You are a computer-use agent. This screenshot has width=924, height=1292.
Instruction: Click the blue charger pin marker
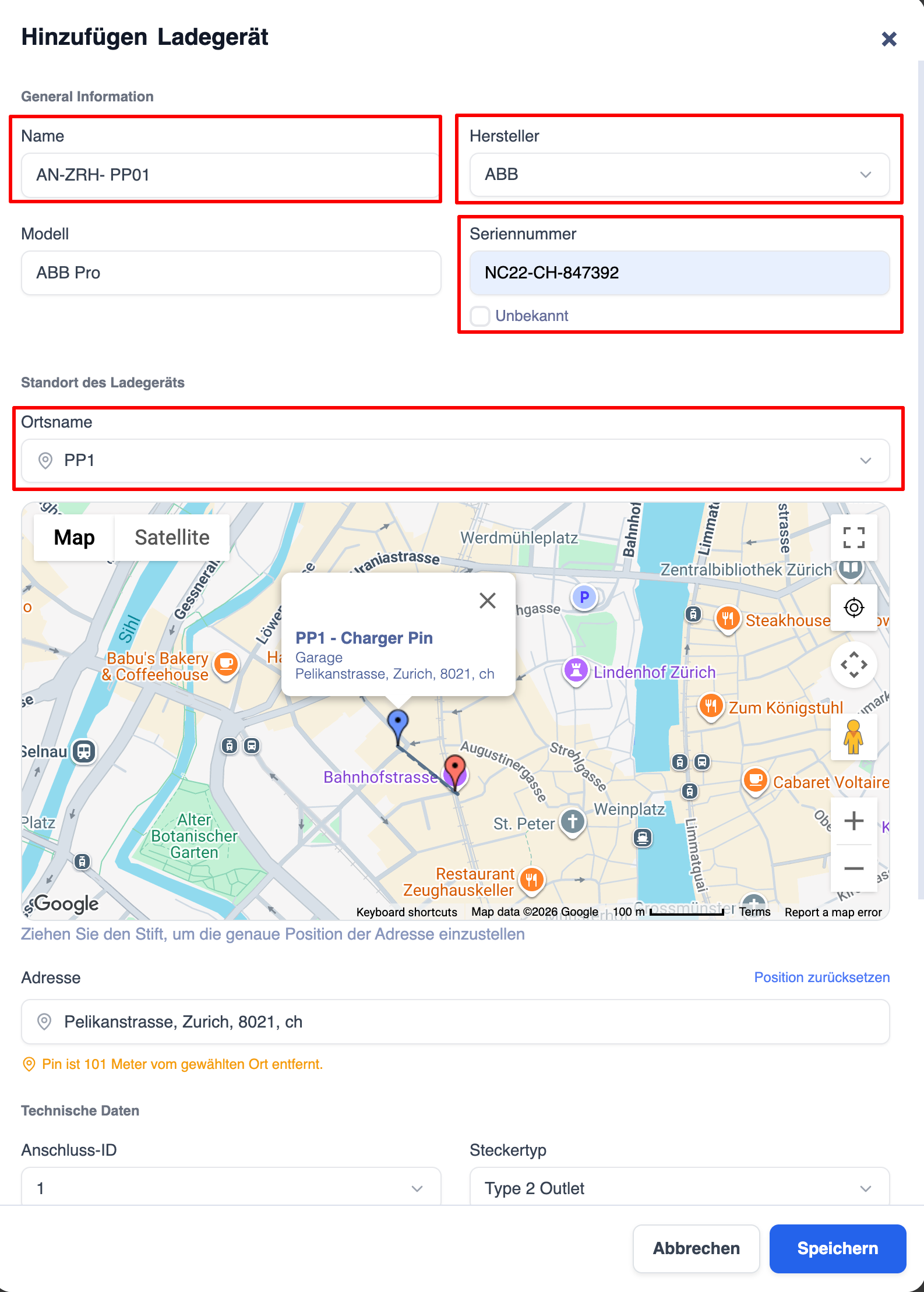point(398,726)
